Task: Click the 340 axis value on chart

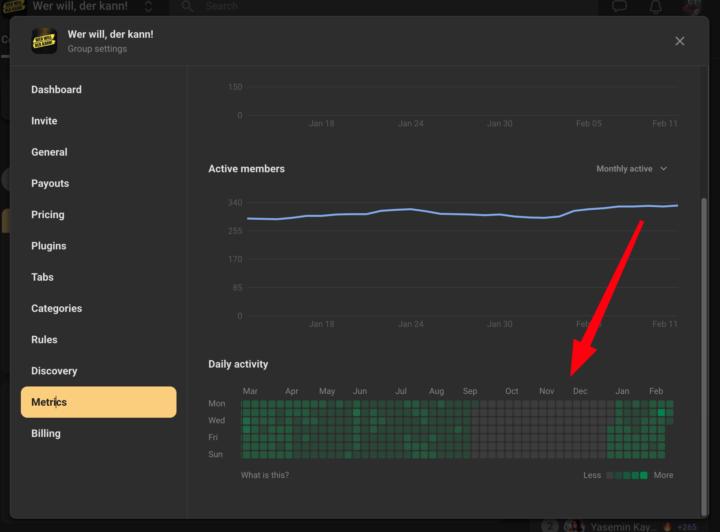Action: pos(235,202)
